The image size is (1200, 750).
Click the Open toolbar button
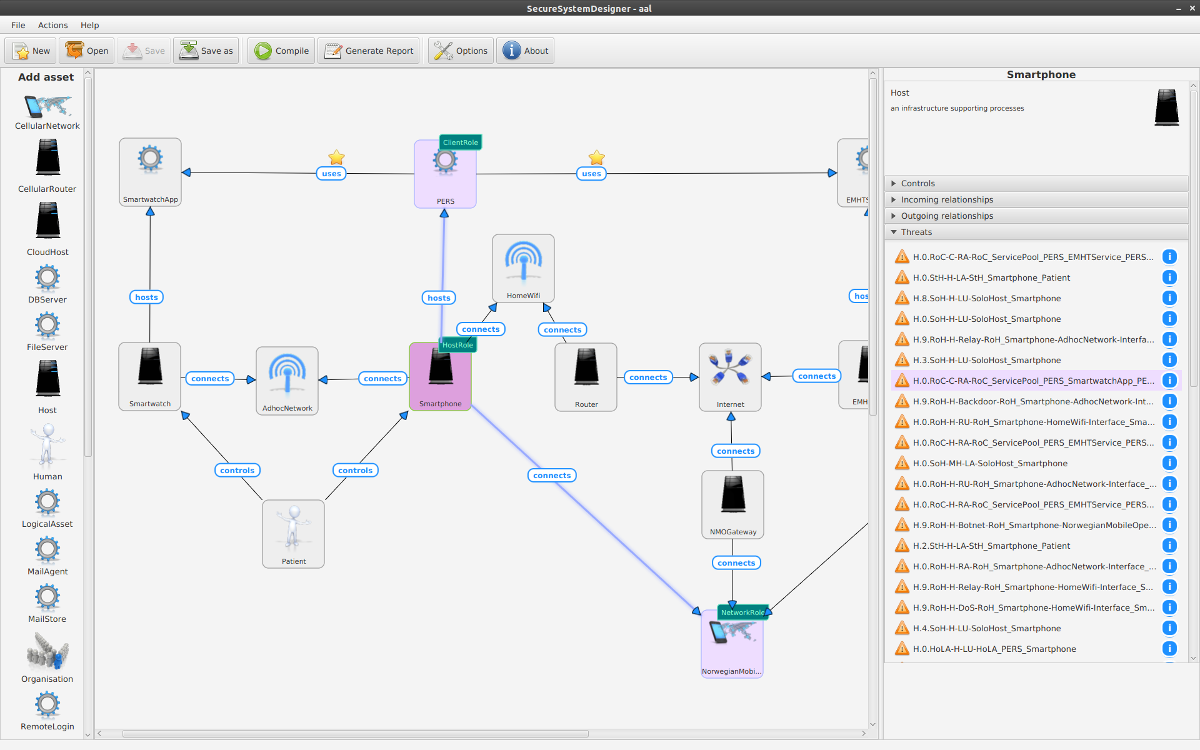87,51
